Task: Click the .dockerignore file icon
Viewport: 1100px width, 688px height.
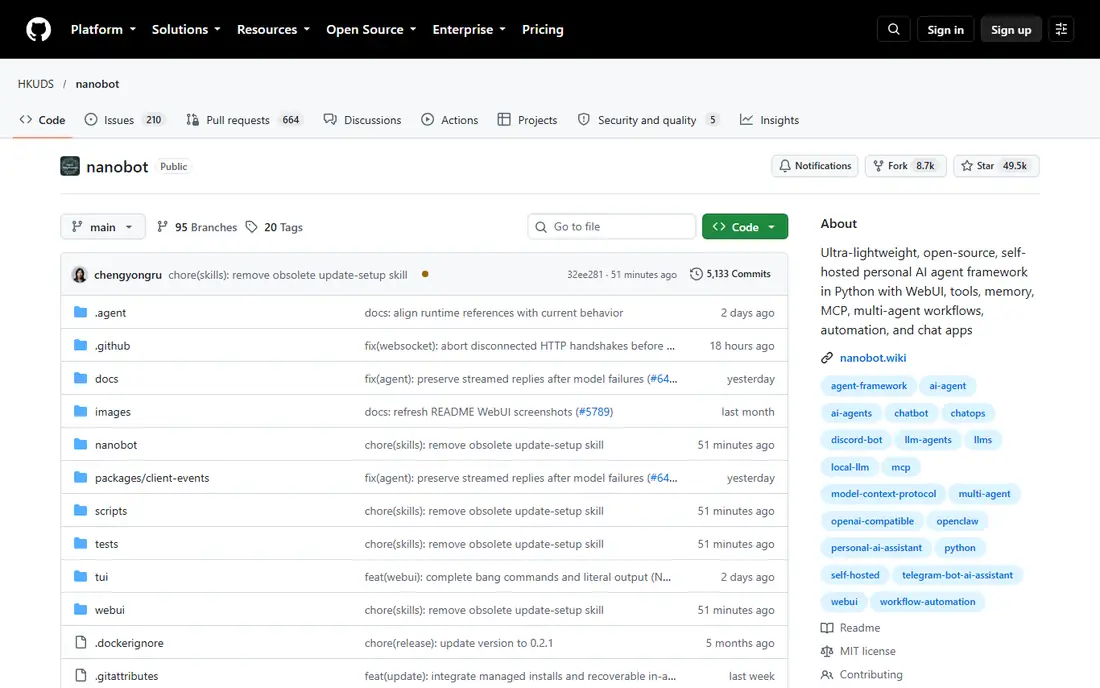Action: (x=81, y=642)
